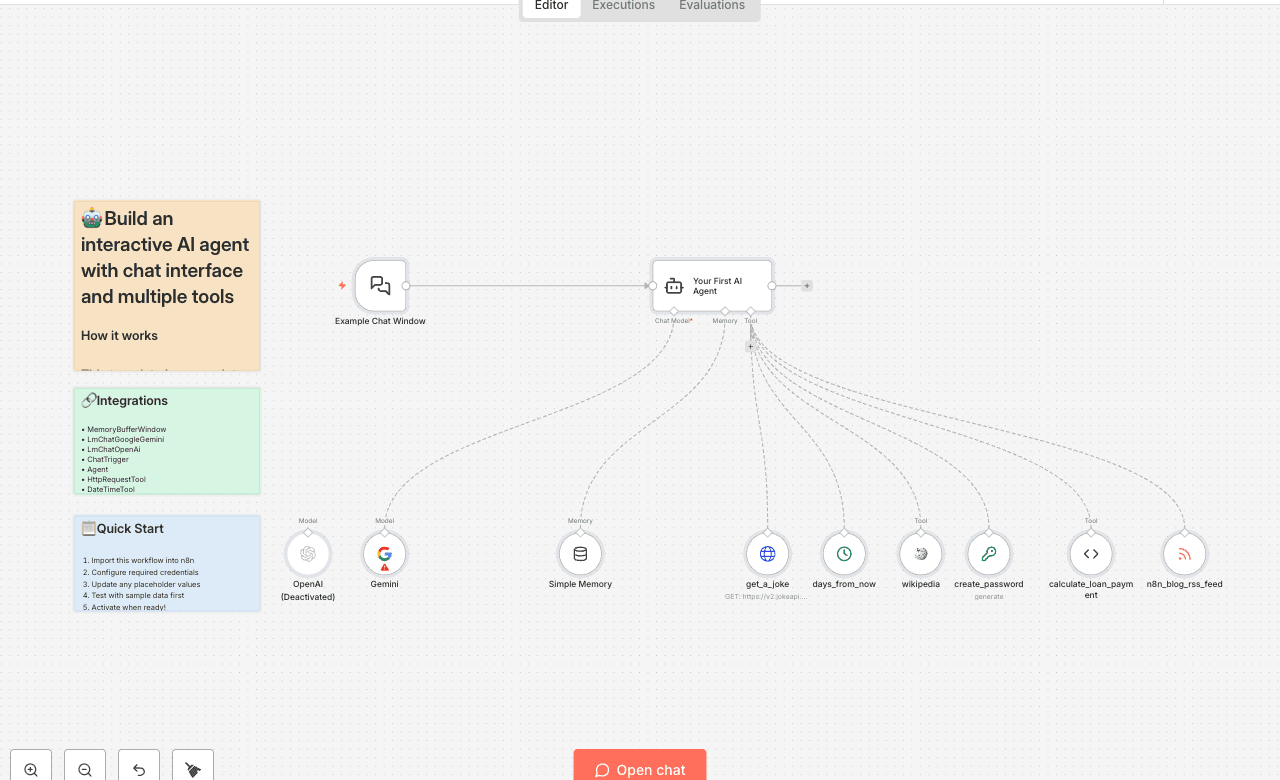Click the plus node after the AI Agent output
Image resolution: width=1280 pixels, height=780 pixels.
(x=806, y=285)
